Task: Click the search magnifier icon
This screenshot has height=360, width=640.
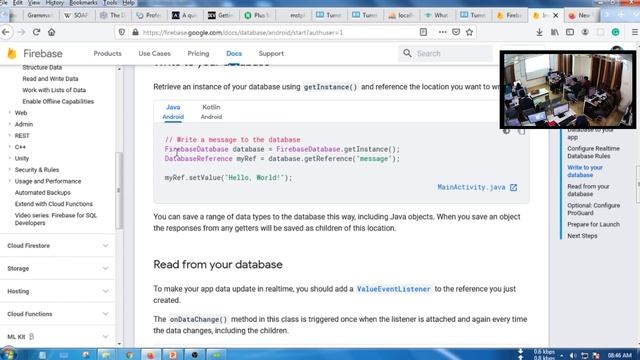Action: pos(407,53)
